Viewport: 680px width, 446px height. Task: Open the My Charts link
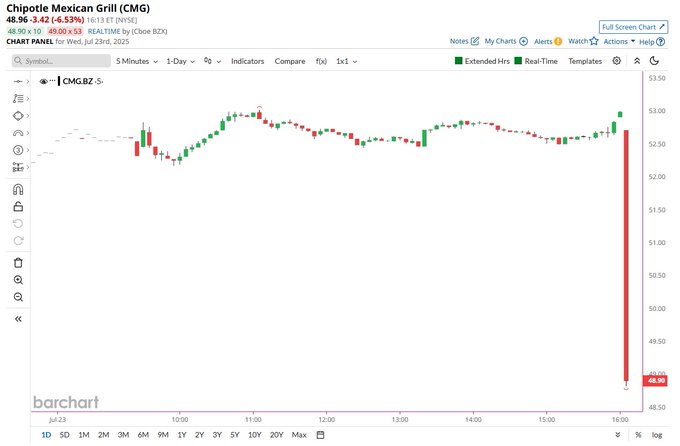pos(506,41)
